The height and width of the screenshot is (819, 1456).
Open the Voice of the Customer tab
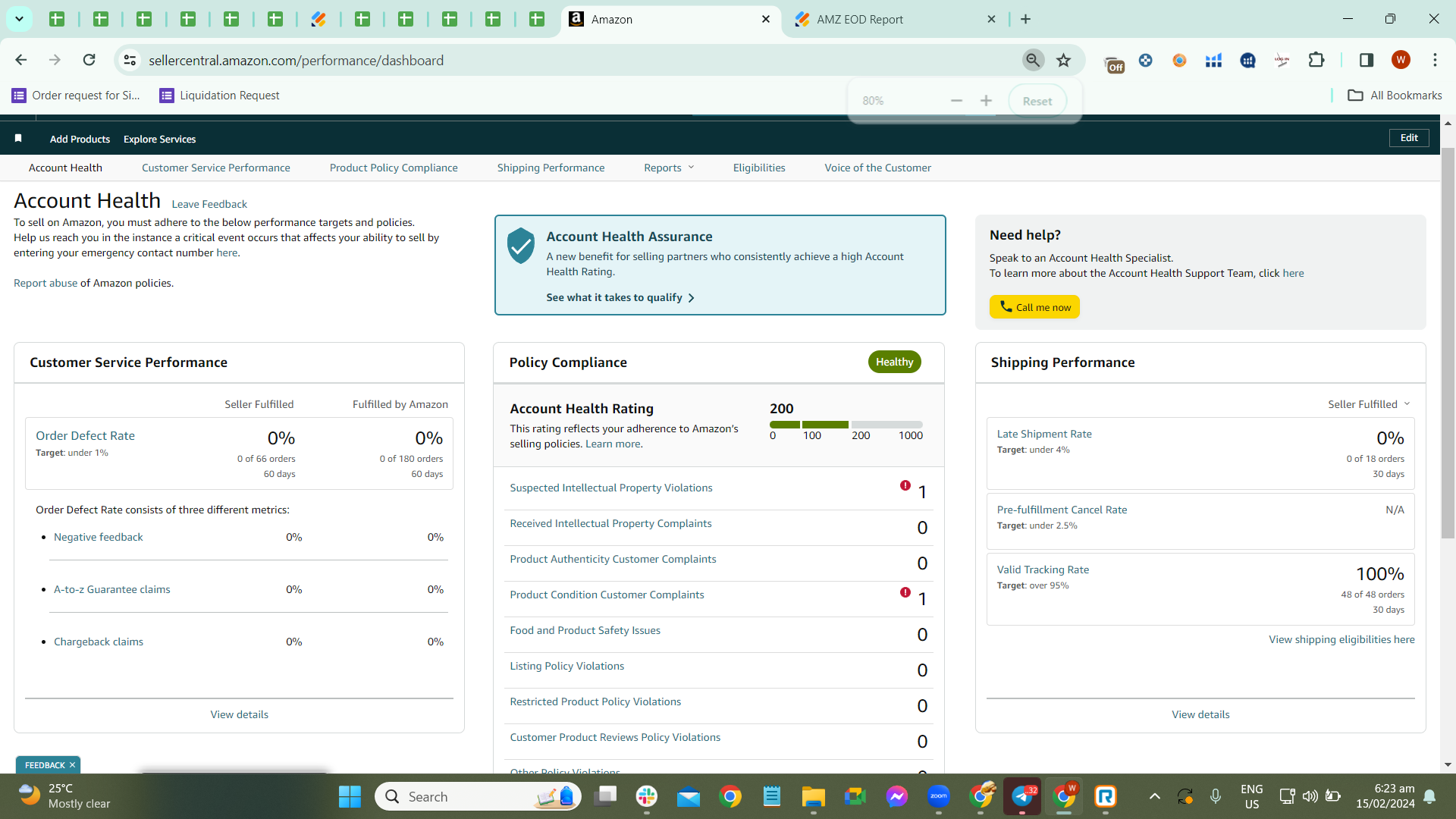878,168
